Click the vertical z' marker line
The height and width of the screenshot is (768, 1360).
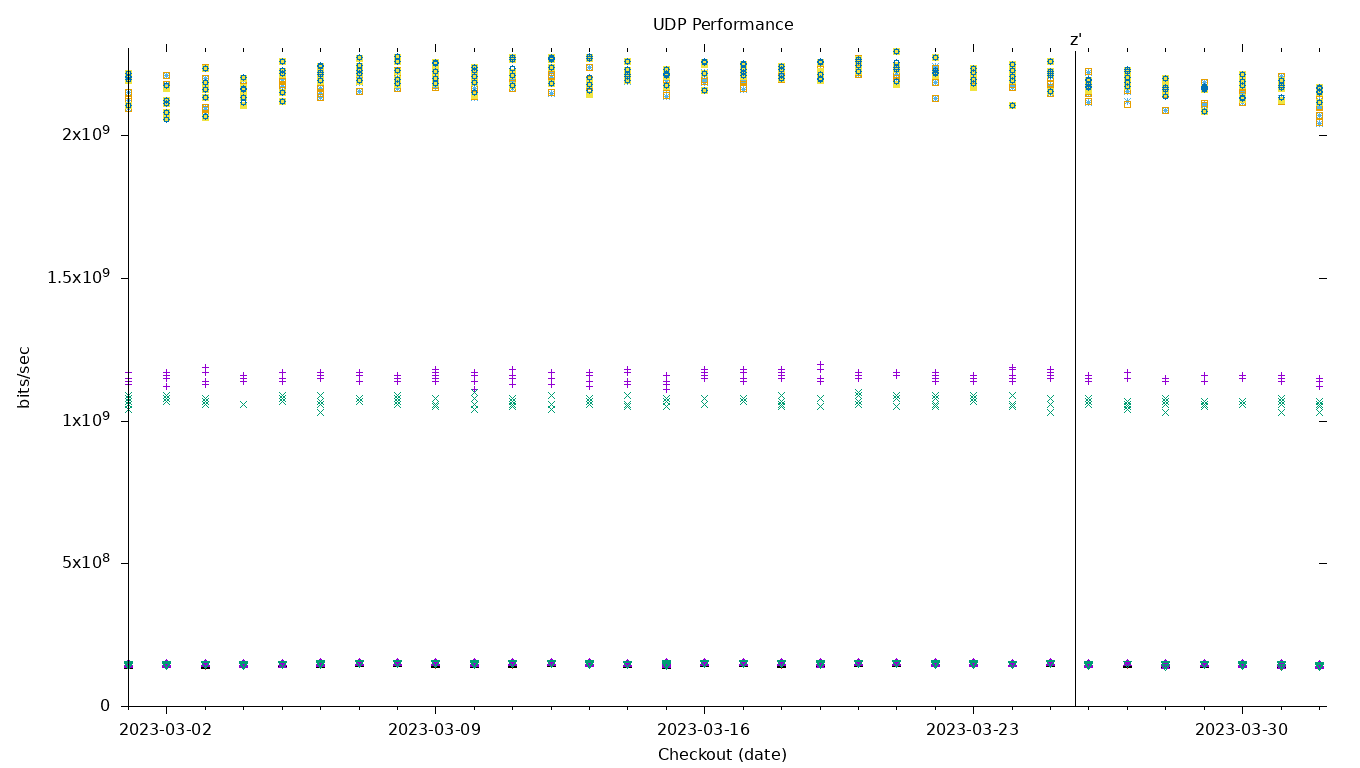[x=1075, y=377]
